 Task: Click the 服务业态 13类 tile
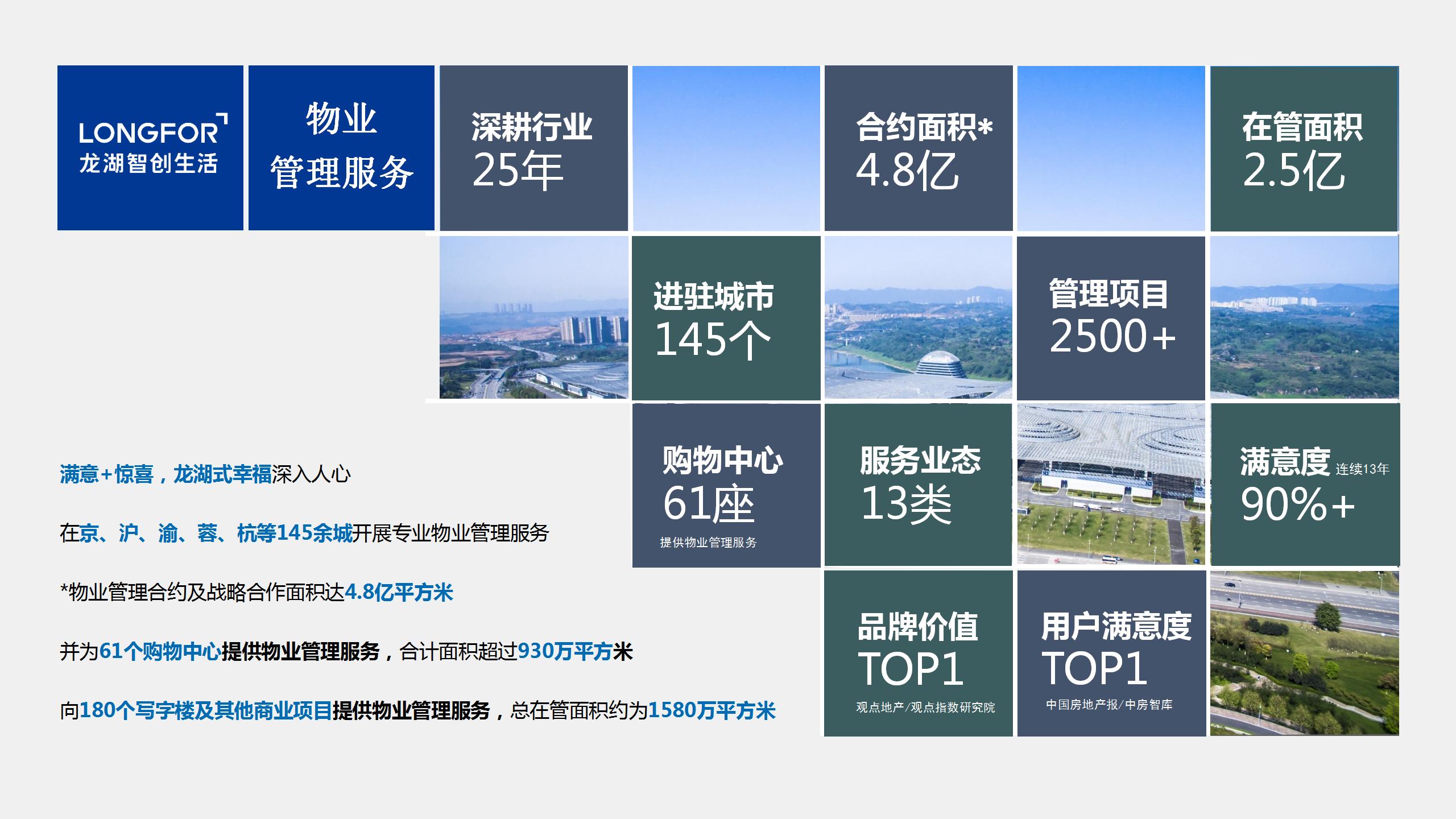[x=918, y=485]
